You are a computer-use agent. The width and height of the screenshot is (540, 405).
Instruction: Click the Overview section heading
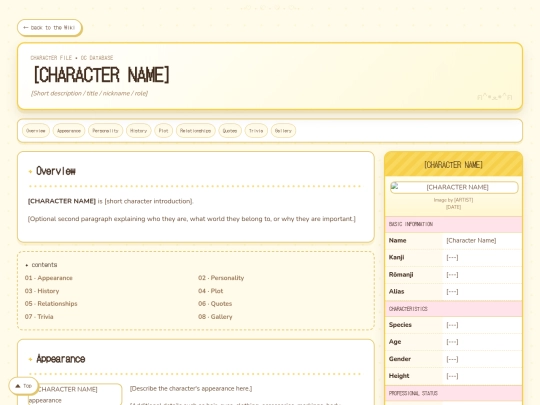click(55, 171)
